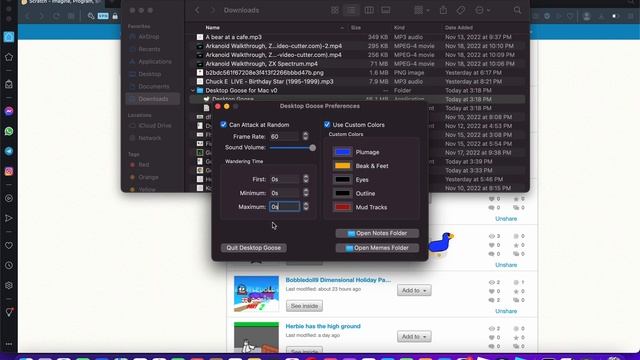Image resolution: width=640 pixels, height=360 pixels.
Task: Toggle the Can Attack at Random checkbox
Action: (x=223, y=124)
